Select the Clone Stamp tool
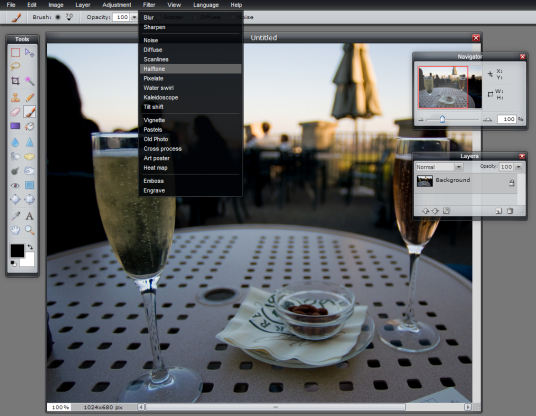 pyautogui.click(x=15, y=97)
